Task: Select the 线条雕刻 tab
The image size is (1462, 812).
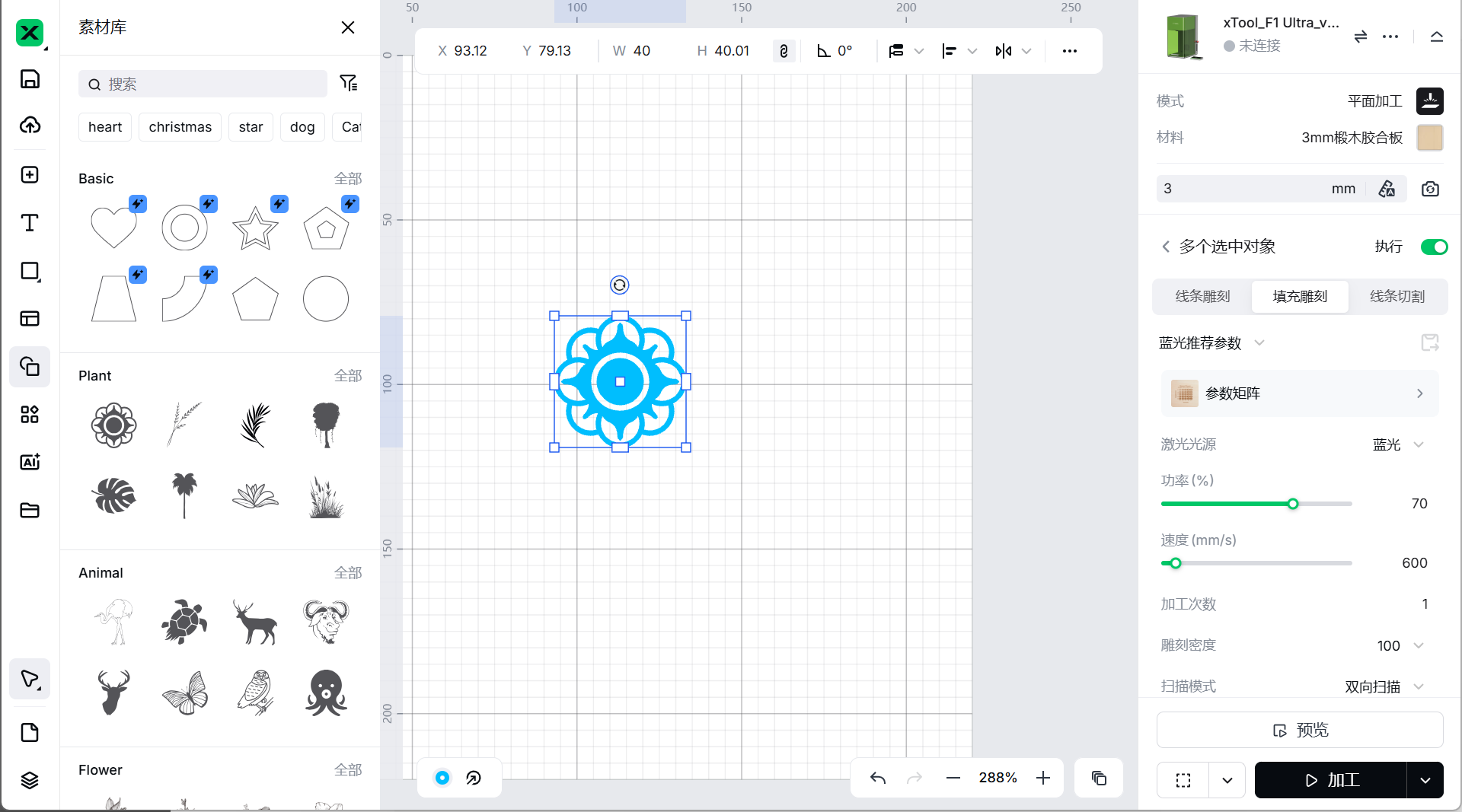Action: pos(1202,296)
